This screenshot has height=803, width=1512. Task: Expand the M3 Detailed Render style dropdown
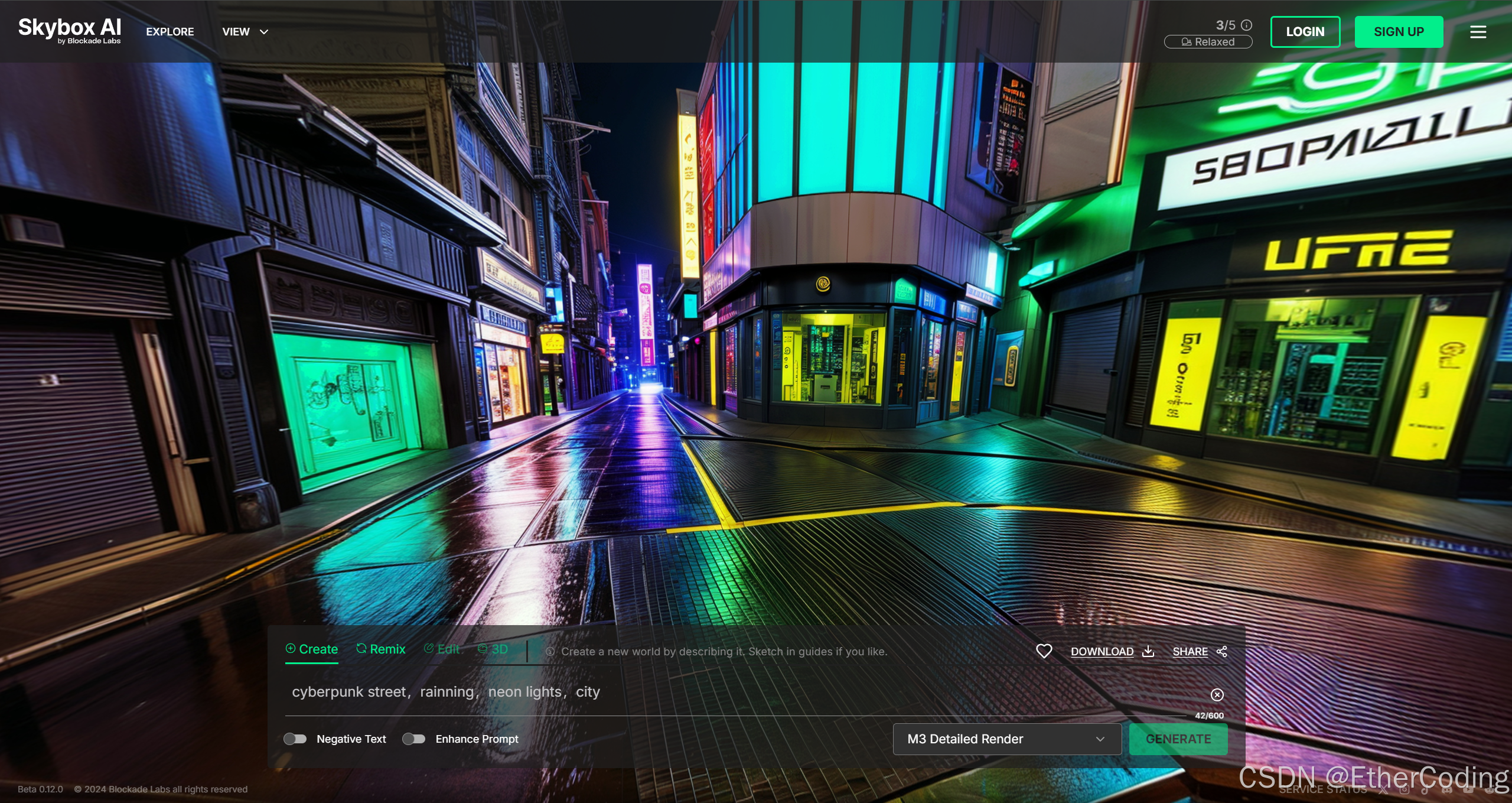1006,739
